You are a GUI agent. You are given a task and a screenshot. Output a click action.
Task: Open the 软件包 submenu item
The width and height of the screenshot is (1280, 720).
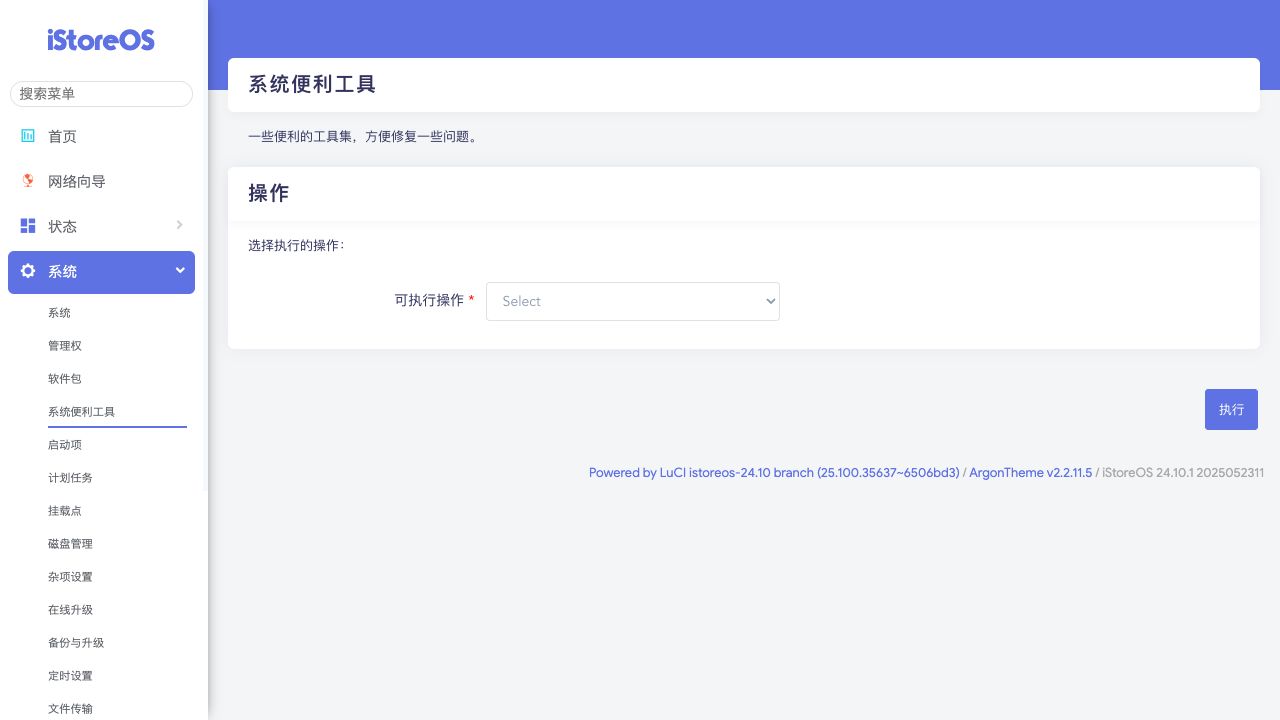point(65,379)
